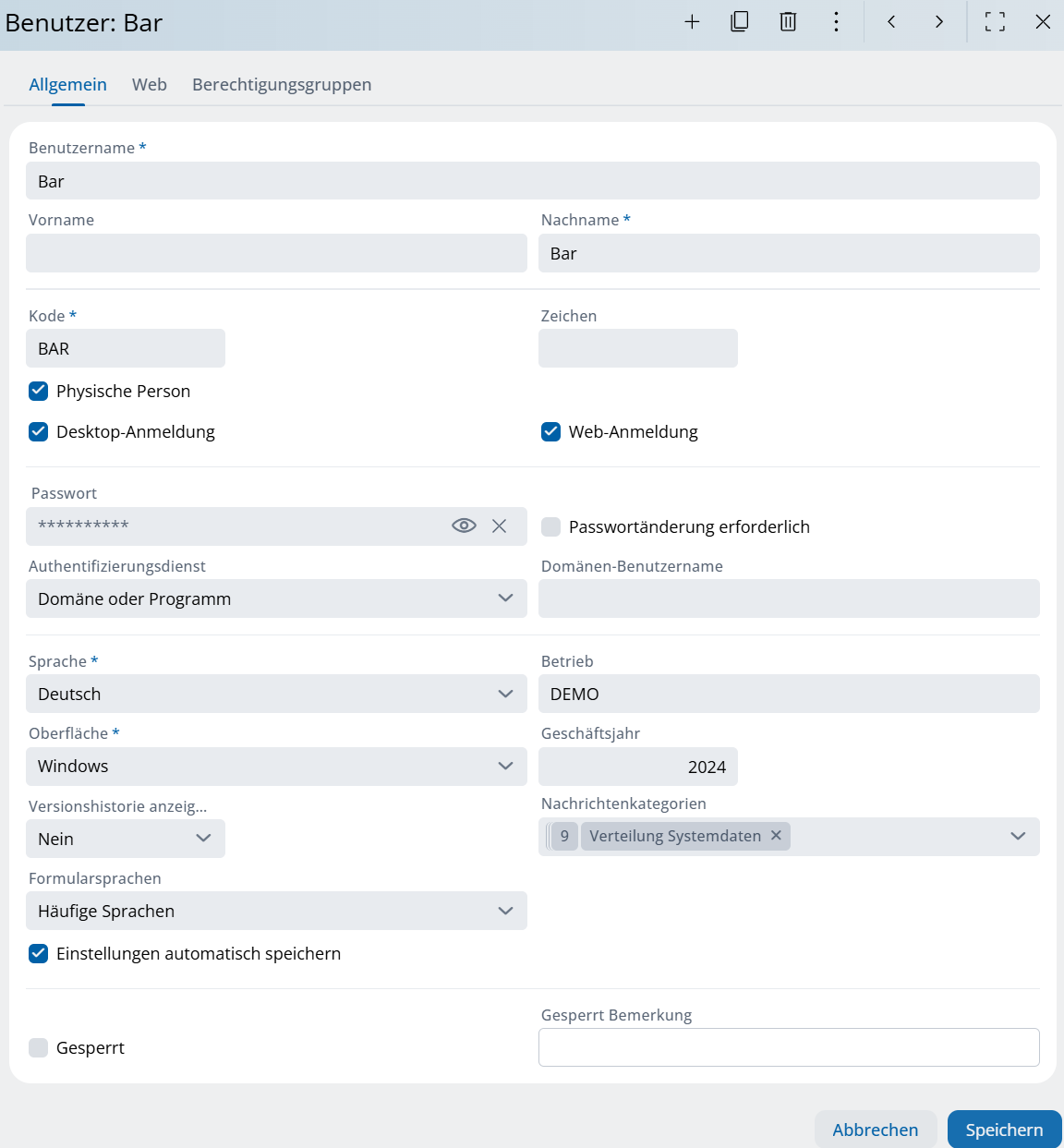1064x1148 pixels.
Task: Switch to the Web tab
Action: pos(150,85)
